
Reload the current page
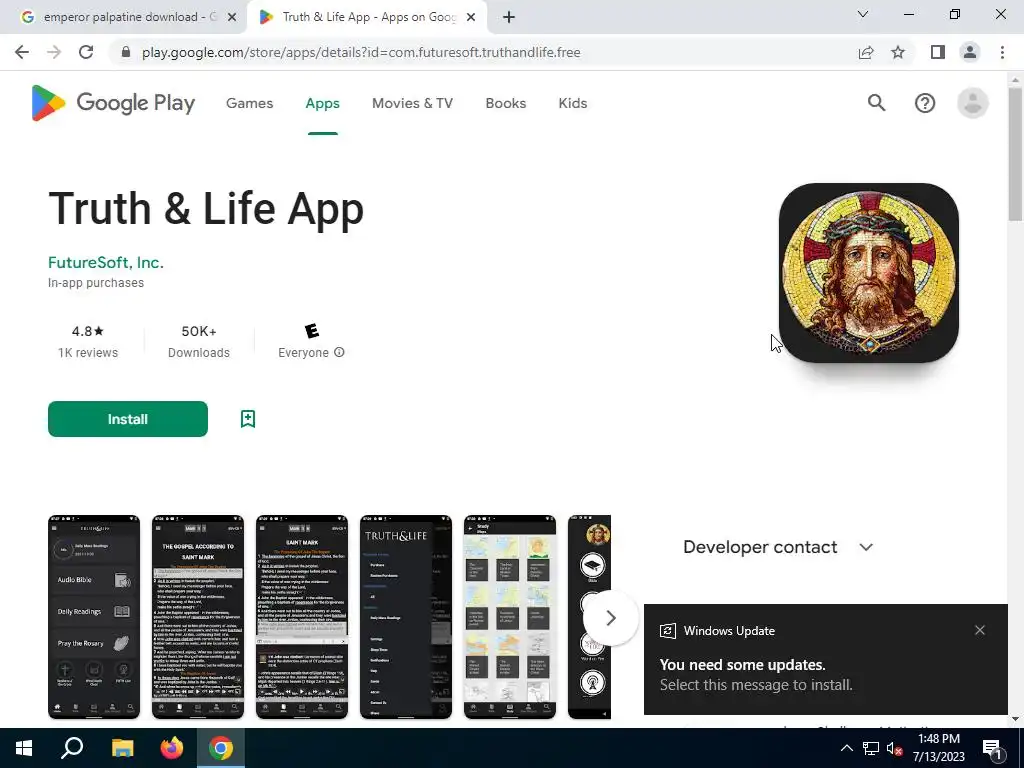pyautogui.click(x=86, y=52)
